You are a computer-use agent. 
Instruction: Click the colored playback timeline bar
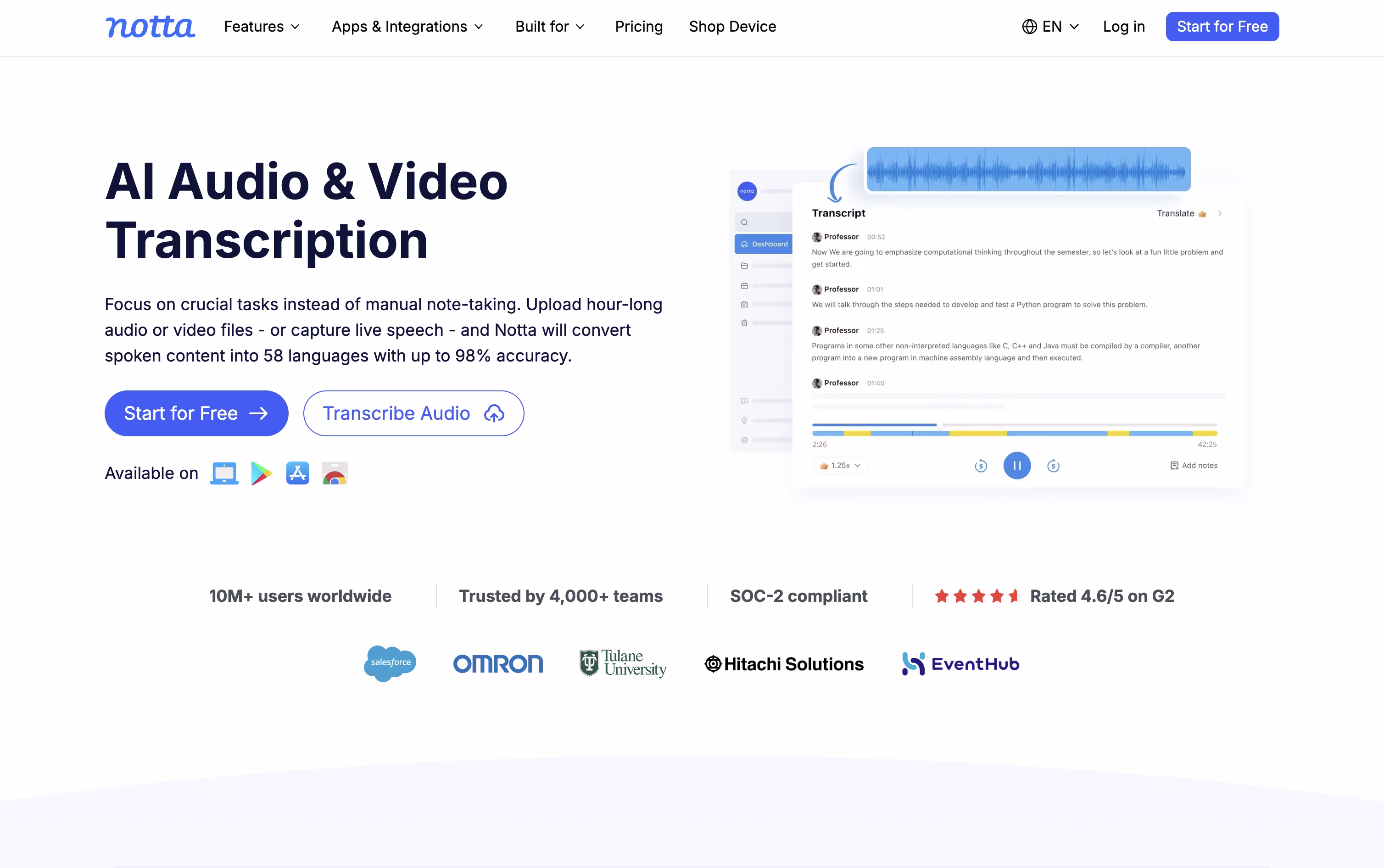[x=1014, y=434]
